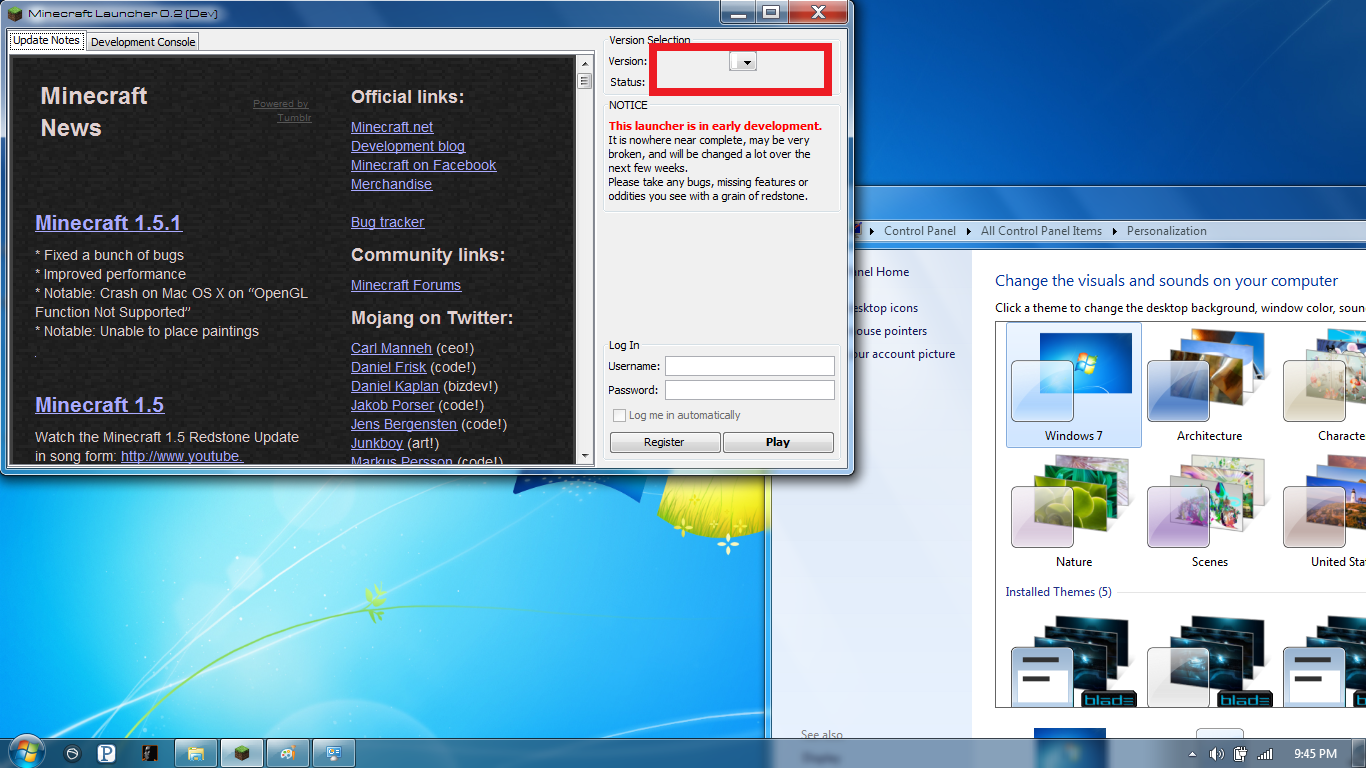The image size is (1366, 768).
Task: Select the Nature theme thumbnail
Action: point(1074,511)
